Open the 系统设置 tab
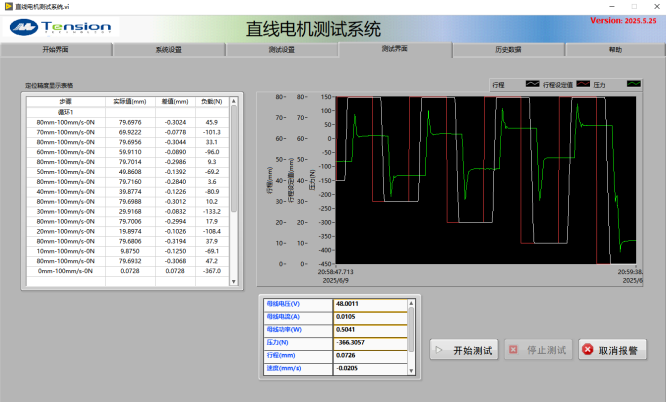666x402 pixels. (169, 49)
